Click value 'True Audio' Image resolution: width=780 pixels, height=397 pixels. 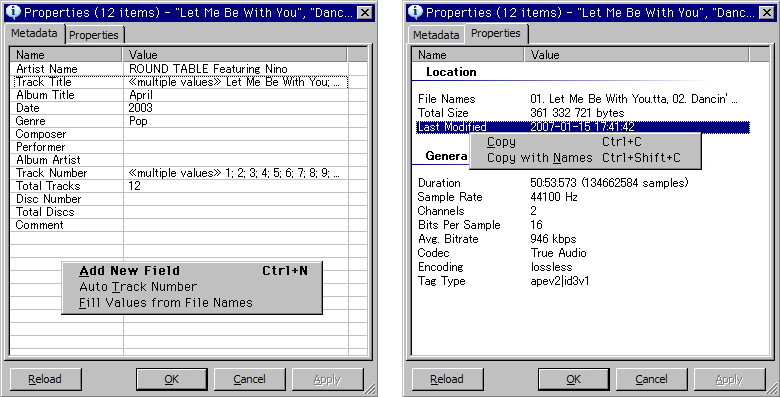point(558,252)
